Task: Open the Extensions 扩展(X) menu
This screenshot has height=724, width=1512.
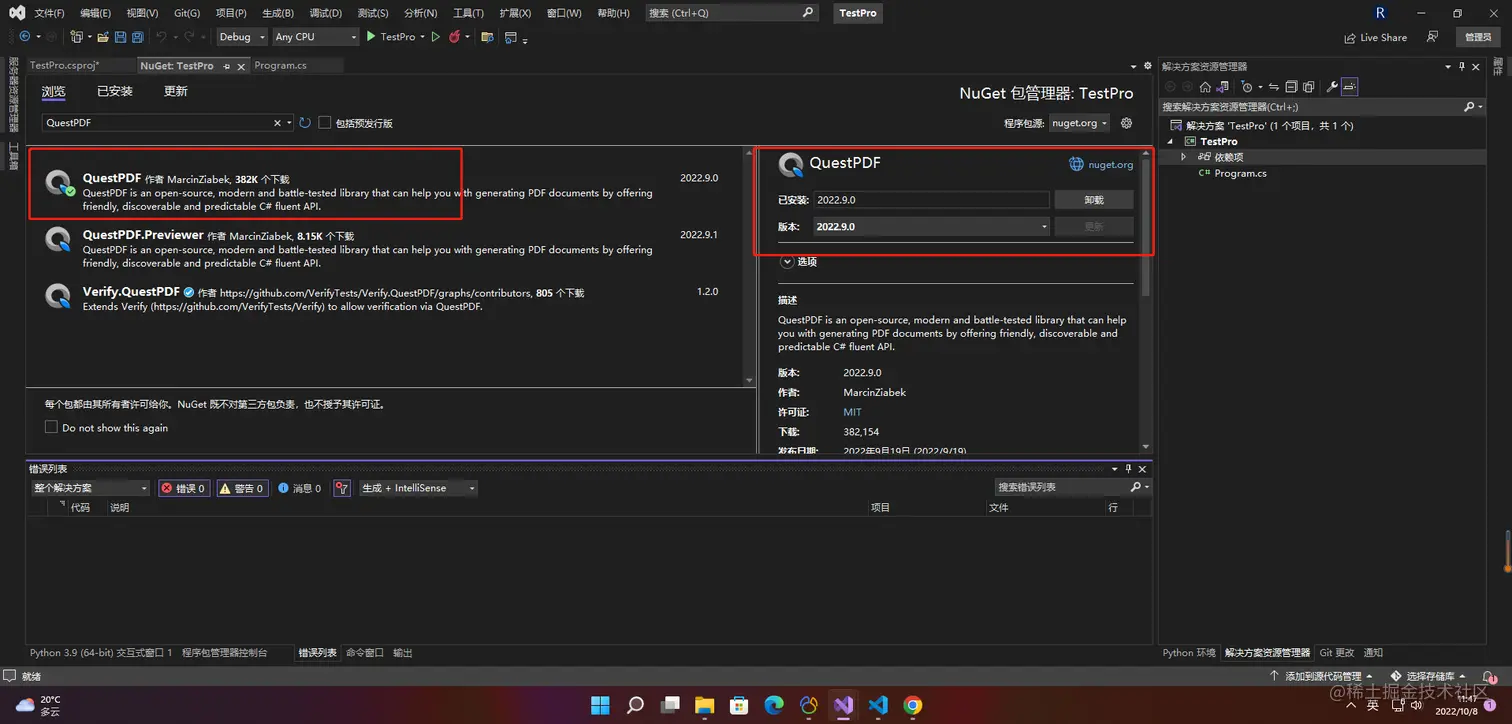Action: pyautogui.click(x=515, y=13)
